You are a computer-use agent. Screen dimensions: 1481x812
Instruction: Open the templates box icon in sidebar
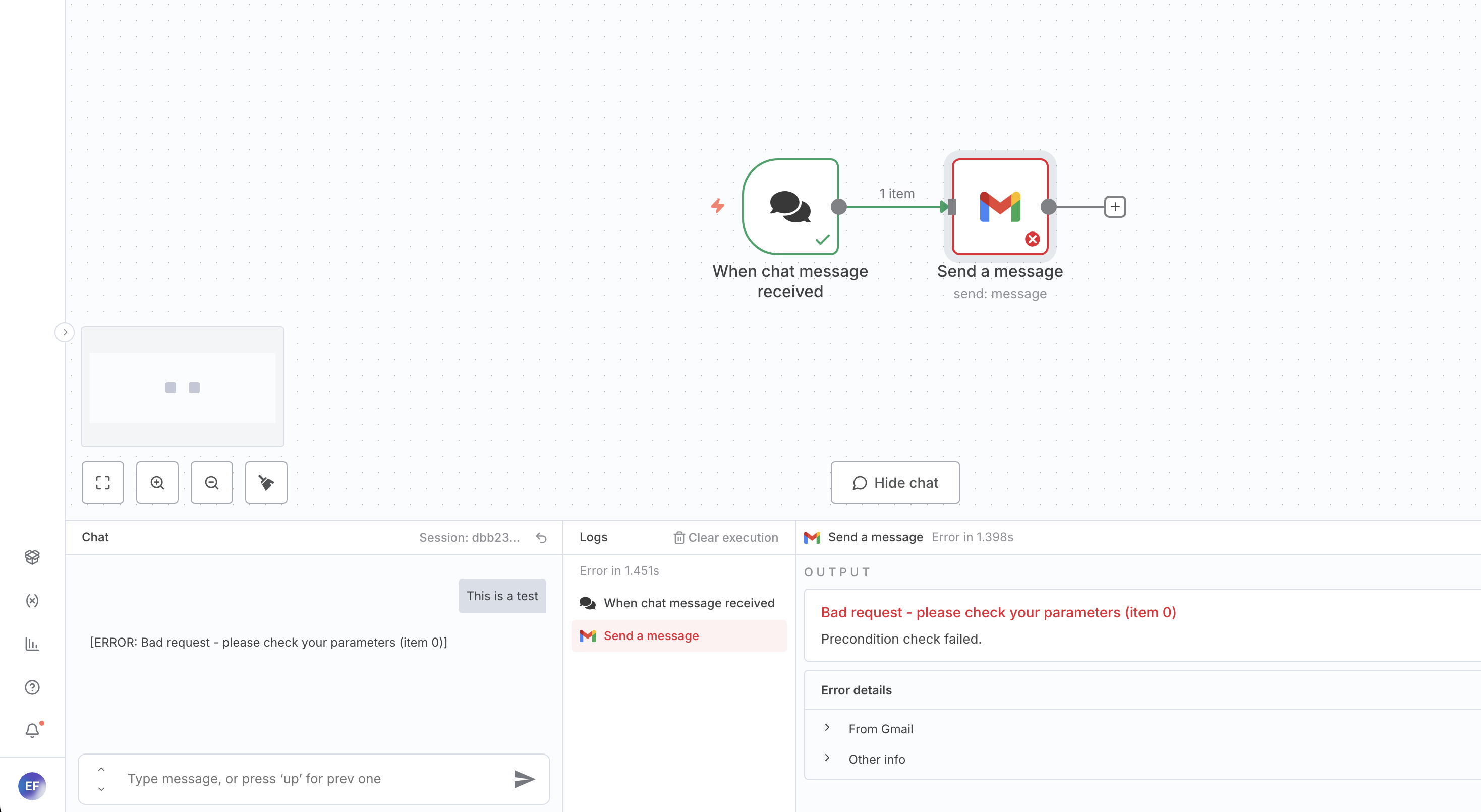coord(32,556)
